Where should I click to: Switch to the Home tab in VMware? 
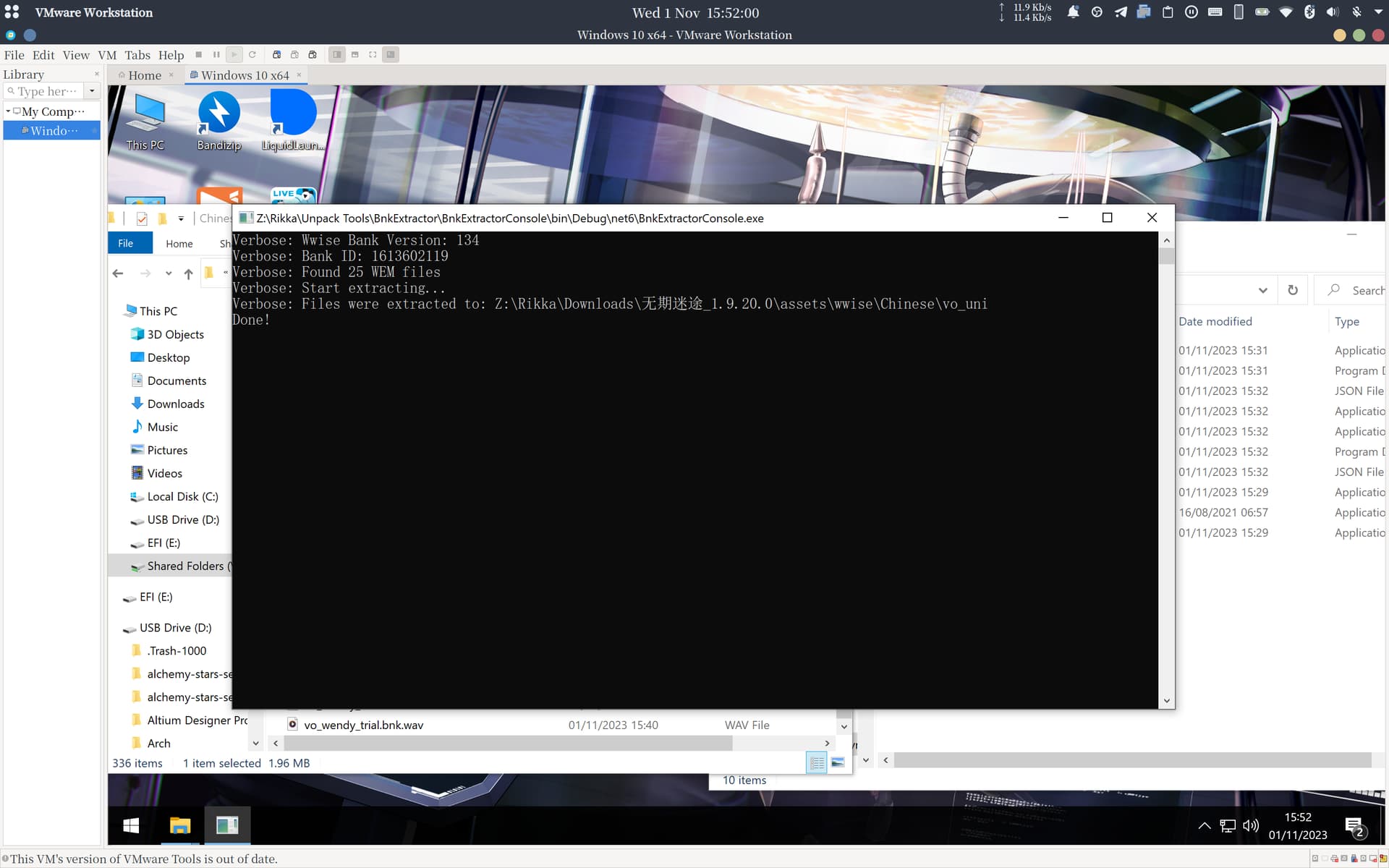tap(145, 75)
